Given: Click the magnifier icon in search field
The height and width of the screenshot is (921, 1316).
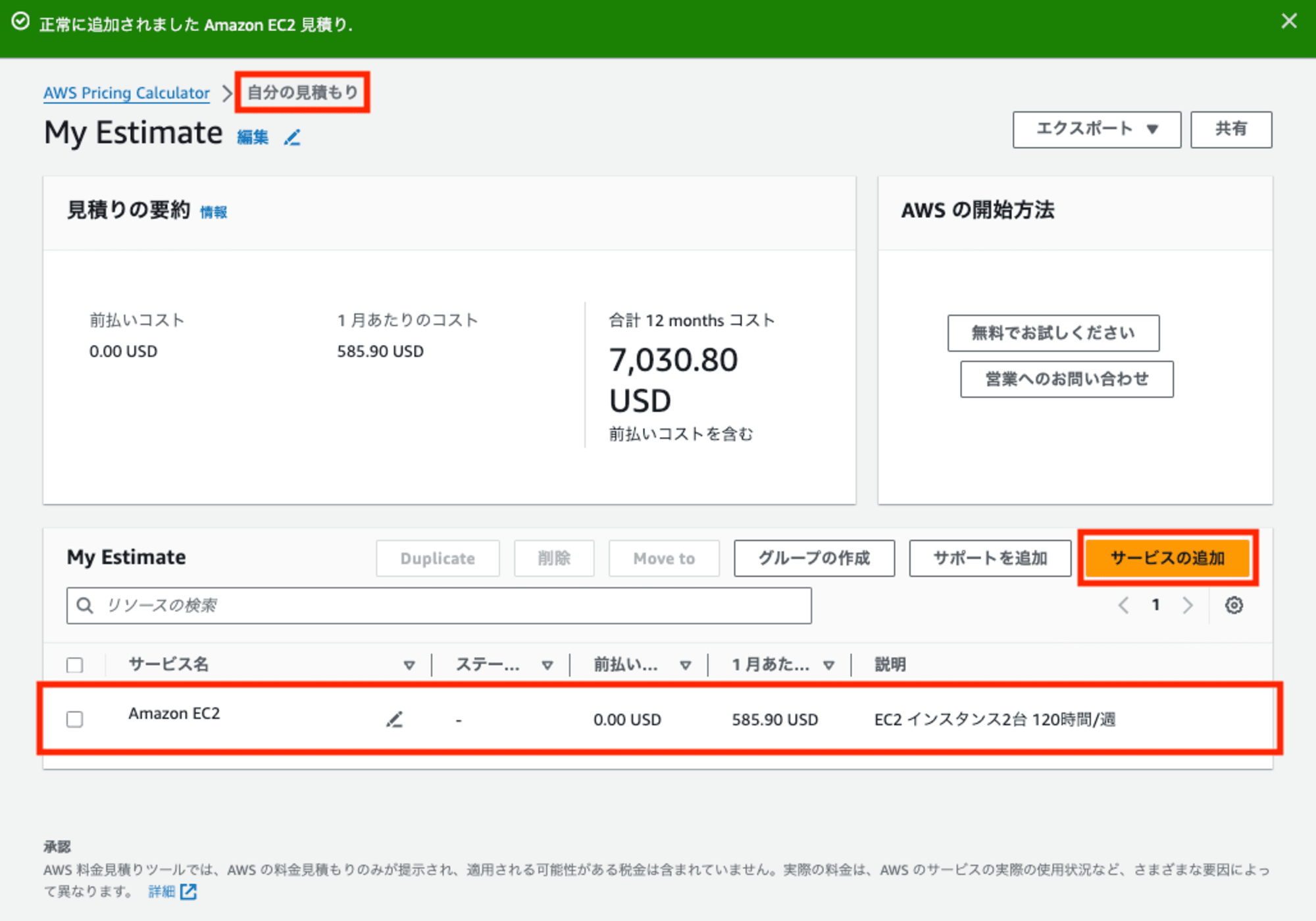Looking at the screenshot, I should click(85, 606).
